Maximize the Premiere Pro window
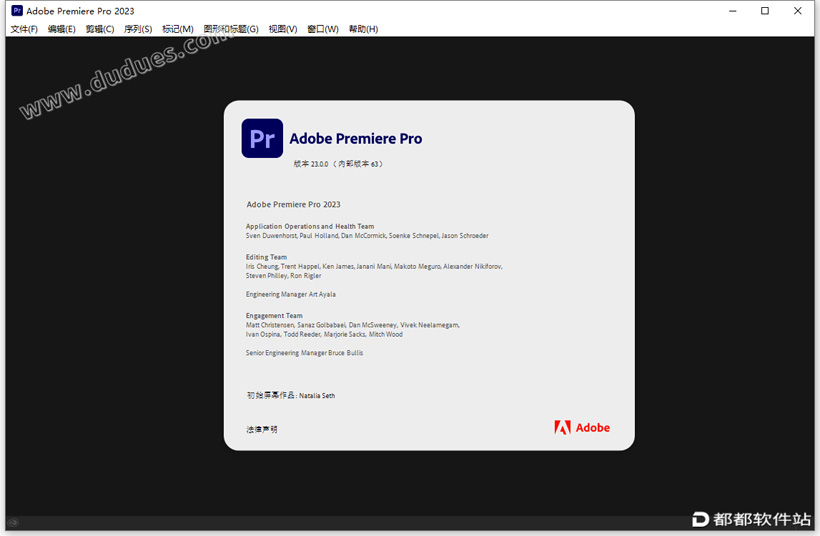Viewport: 820px width, 536px height. (765, 11)
